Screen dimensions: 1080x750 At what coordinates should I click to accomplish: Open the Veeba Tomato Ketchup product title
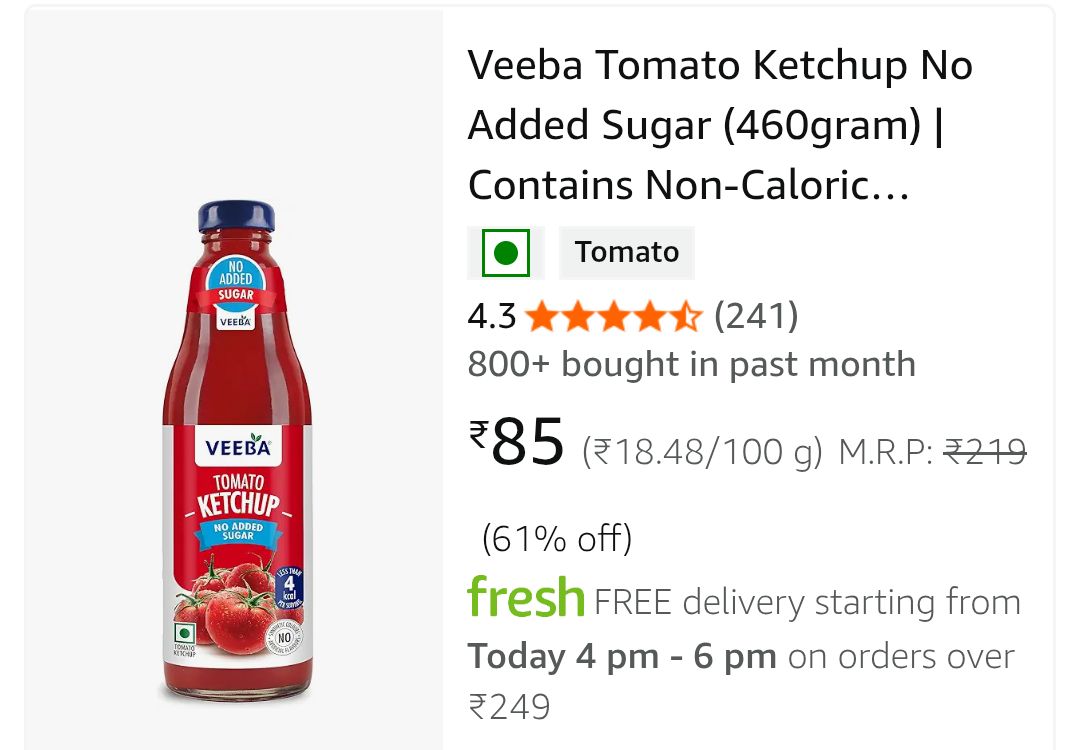[720, 126]
